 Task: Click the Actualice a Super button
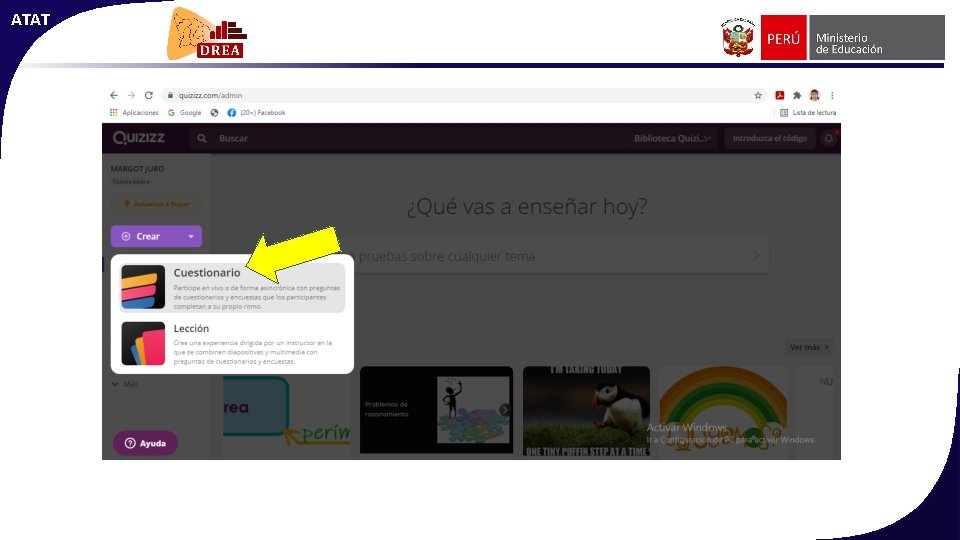[157, 204]
